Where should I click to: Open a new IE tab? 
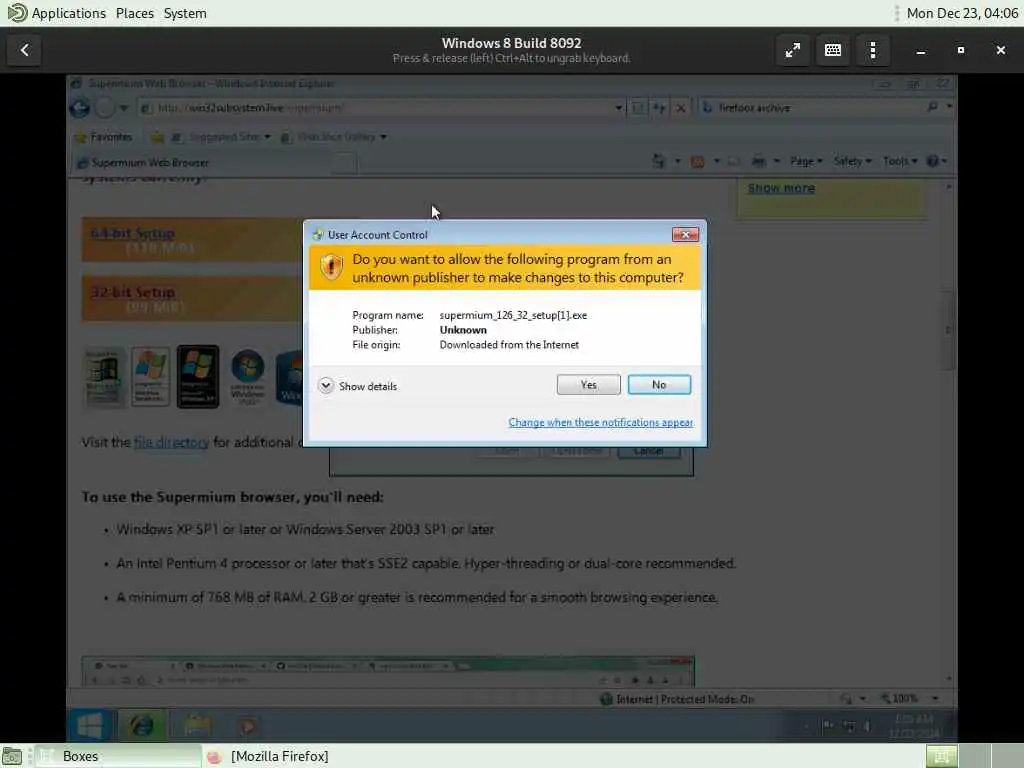[x=344, y=163]
